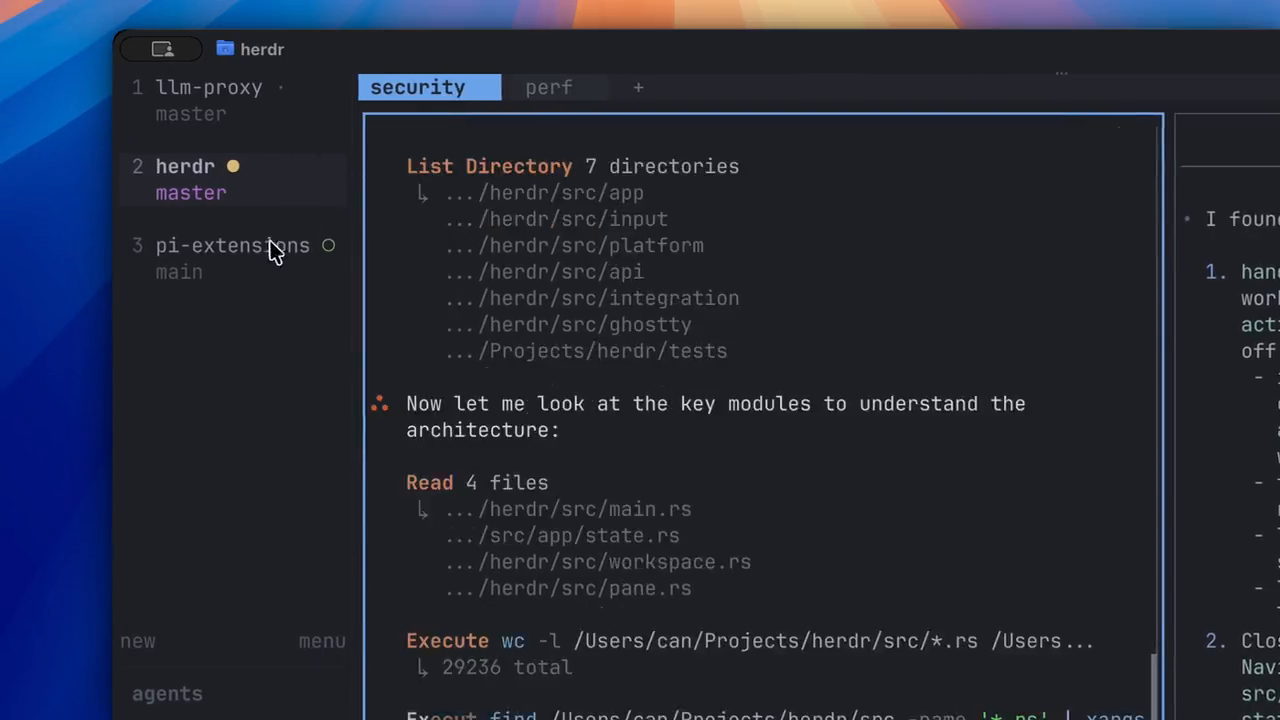Click the .../herdr/src/integration path
Screen dimensions: 1280x720
(x=593, y=298)
